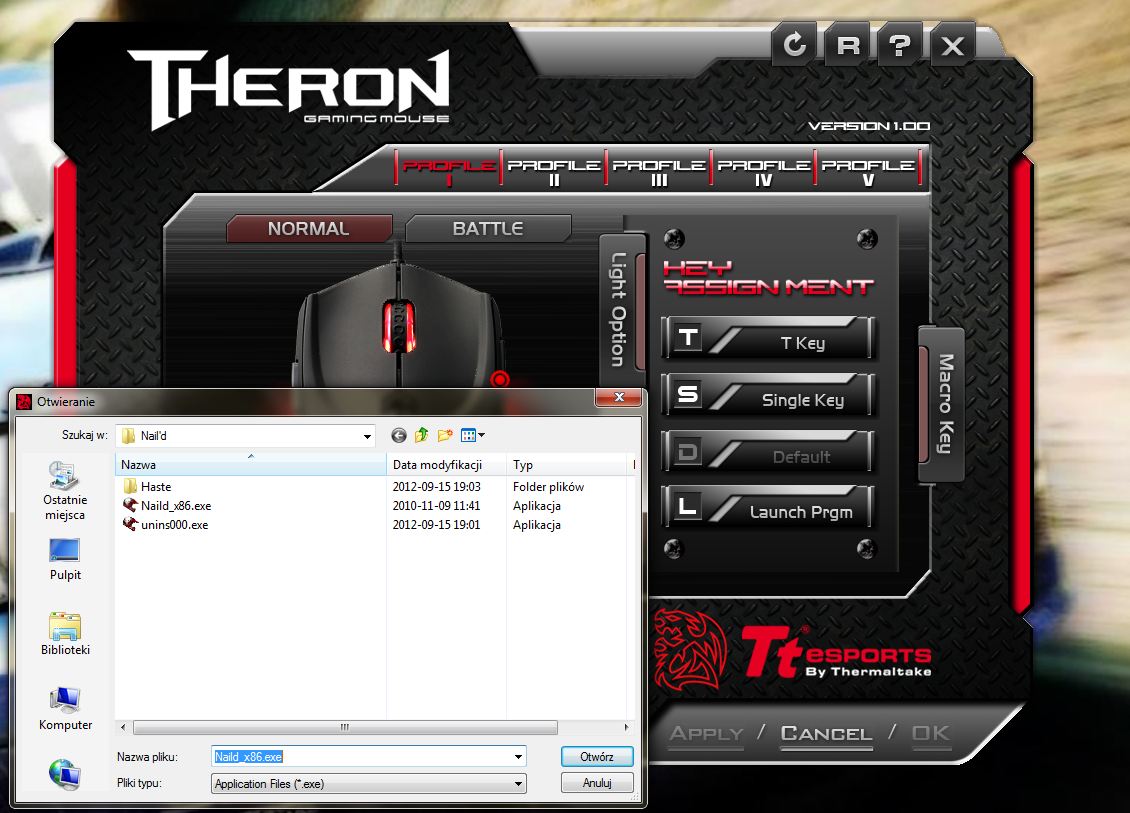
Task: Choose the T Key assignment button
Action: pyautogui.click(x=768, y=338)
